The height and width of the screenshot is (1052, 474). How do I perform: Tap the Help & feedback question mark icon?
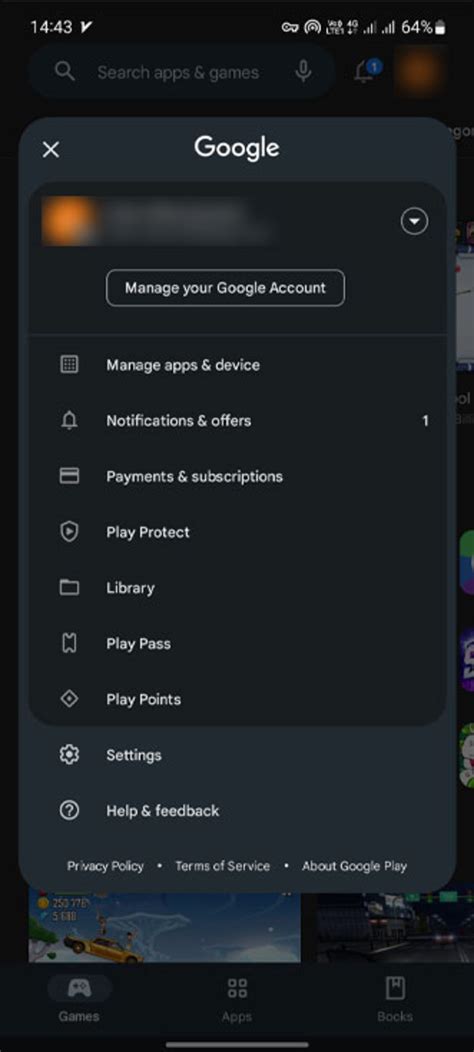[69, 810]
